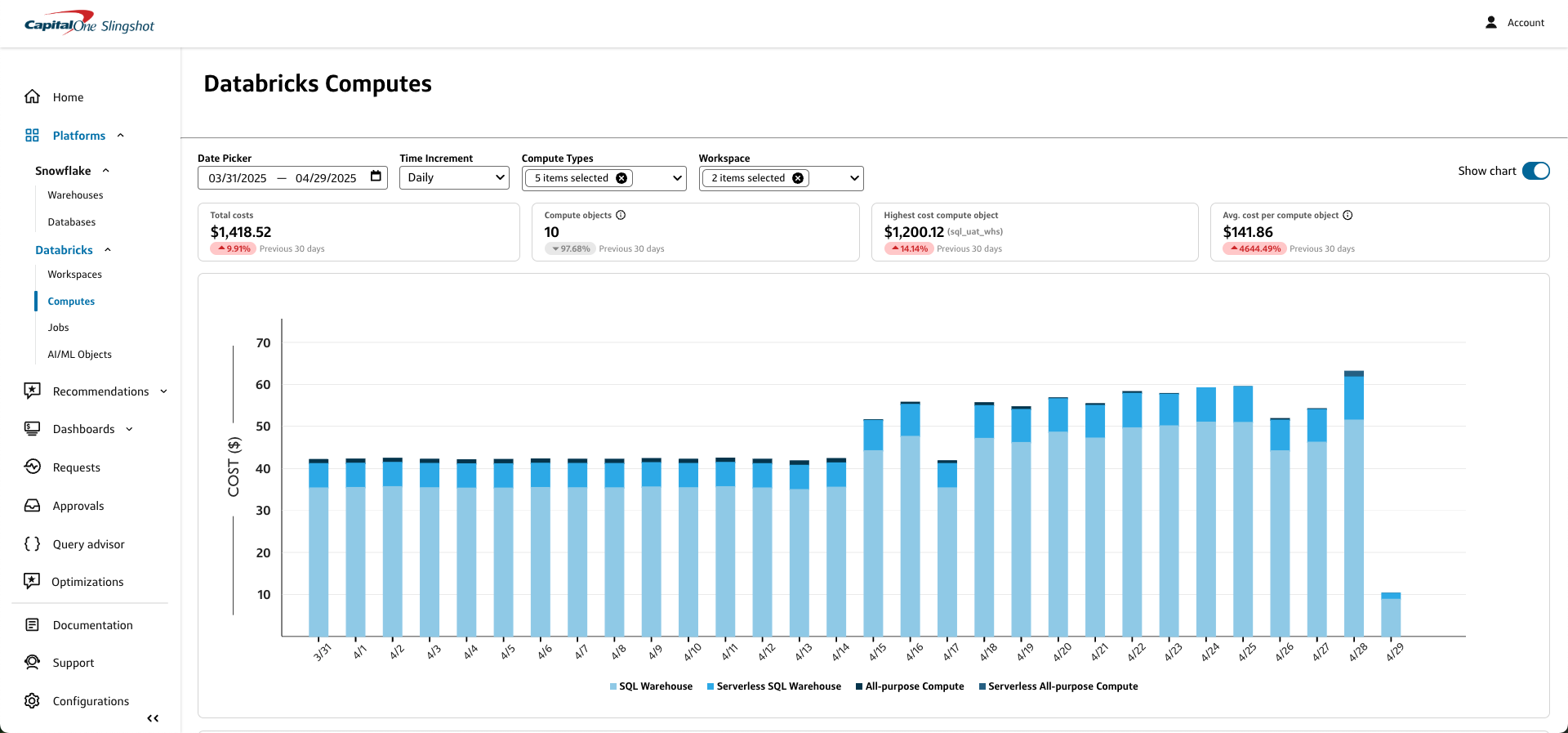This screenshot has width=1568, height=733.
Task: Click info icon beside Avg. cost per compute object
Action: (x=1347, y=215)
